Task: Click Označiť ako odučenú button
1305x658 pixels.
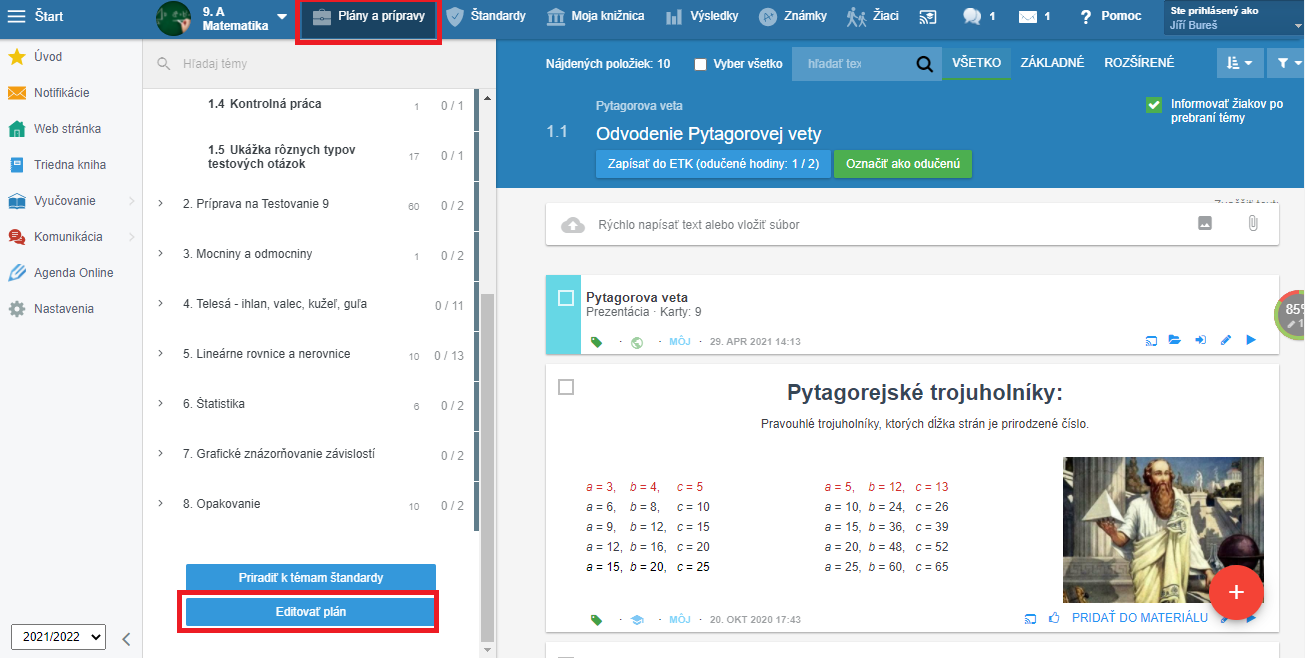Action: coord(903,164)
